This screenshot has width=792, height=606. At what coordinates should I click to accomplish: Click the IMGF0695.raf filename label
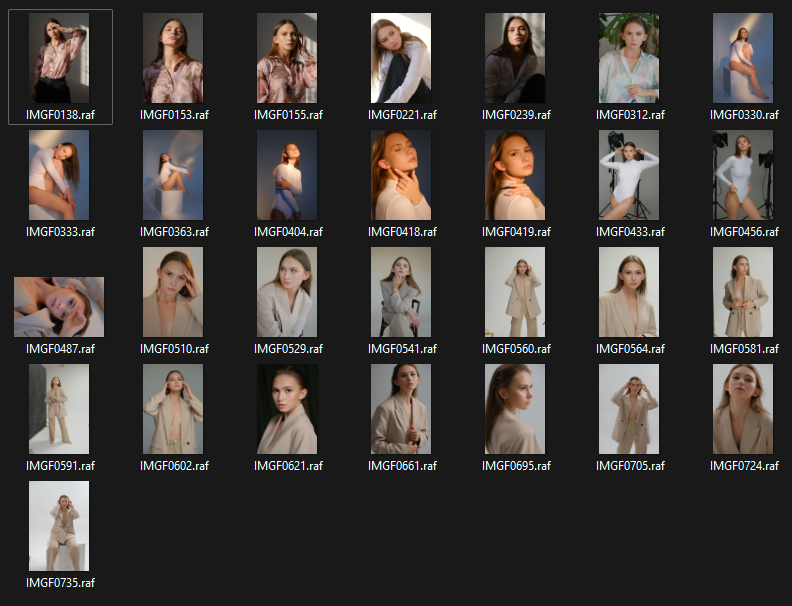pos(516,466)
